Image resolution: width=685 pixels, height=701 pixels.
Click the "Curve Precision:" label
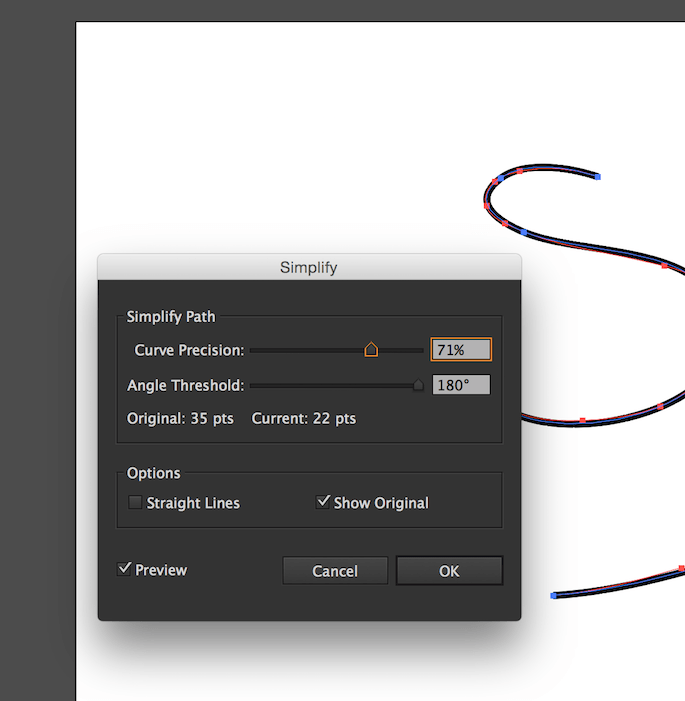click(x=189, y=350)
